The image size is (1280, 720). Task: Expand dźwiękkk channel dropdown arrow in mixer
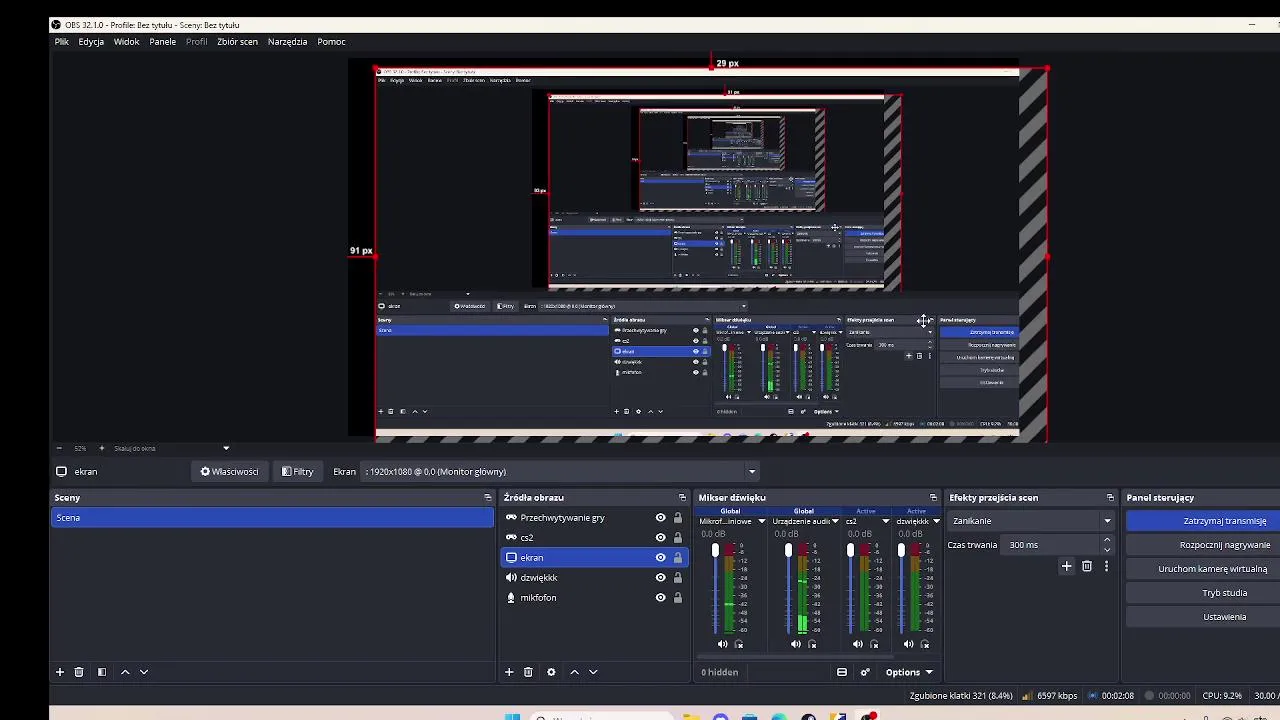click(x=936, y=521)
